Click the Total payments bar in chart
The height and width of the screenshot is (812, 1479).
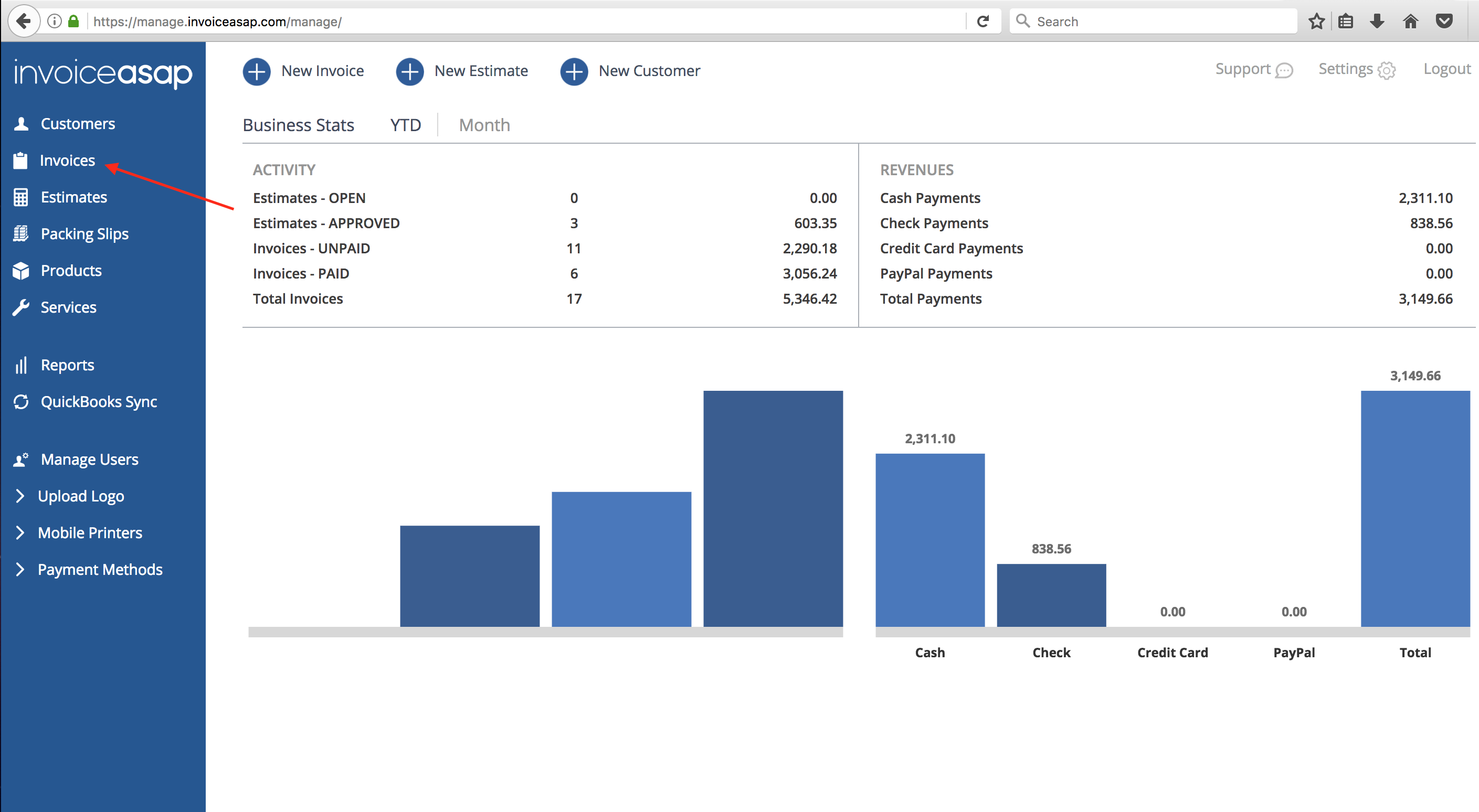click(x=1414, y=508)
